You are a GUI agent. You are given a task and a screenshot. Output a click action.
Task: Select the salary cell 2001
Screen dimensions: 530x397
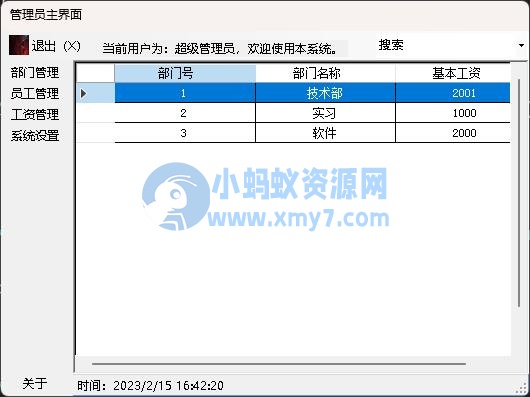(453, 93)
